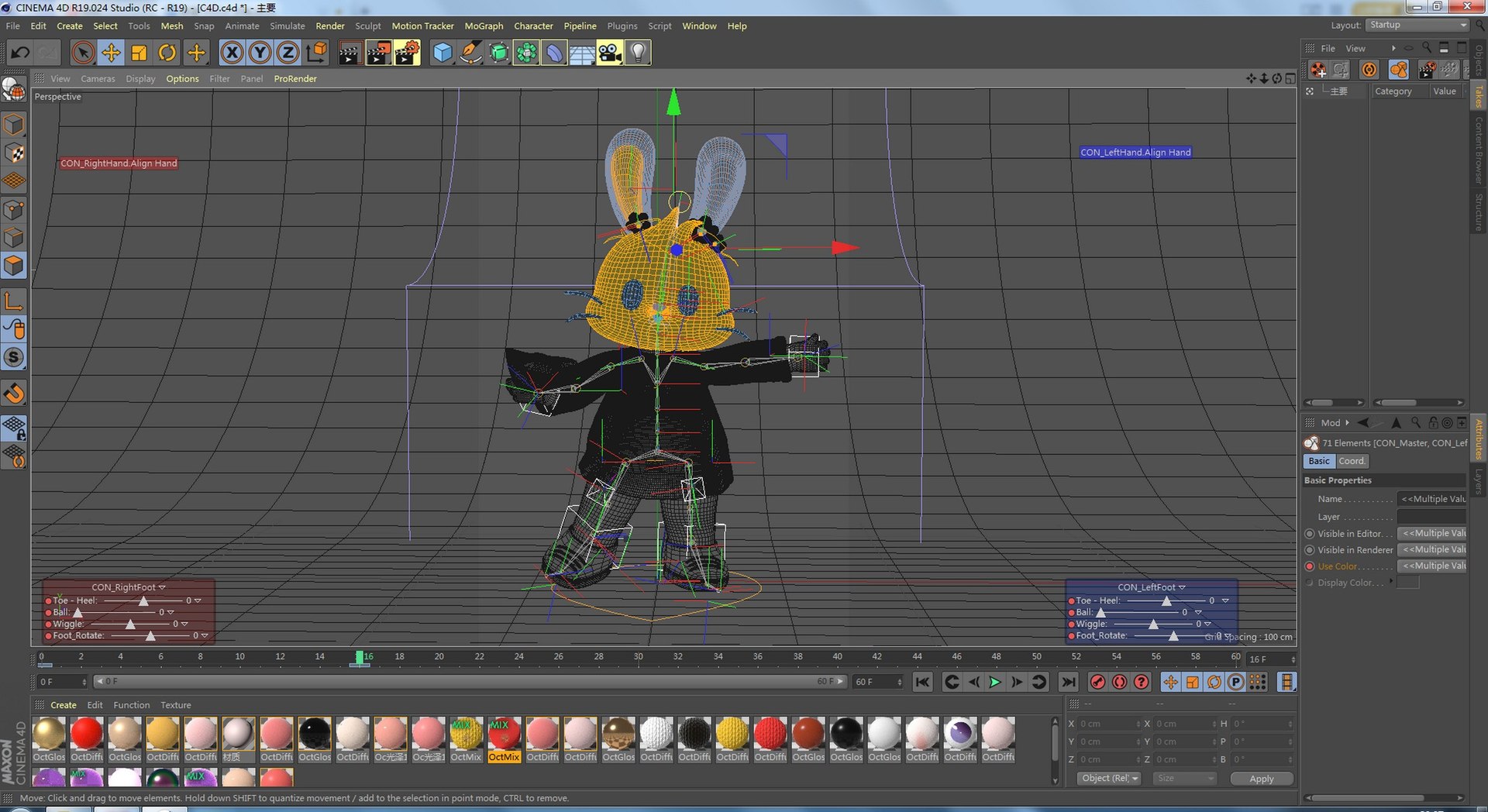The width and height of the screenshot is (1488, 812).
Task: Expand Display Color arrow
Action: pos(1391,581)
